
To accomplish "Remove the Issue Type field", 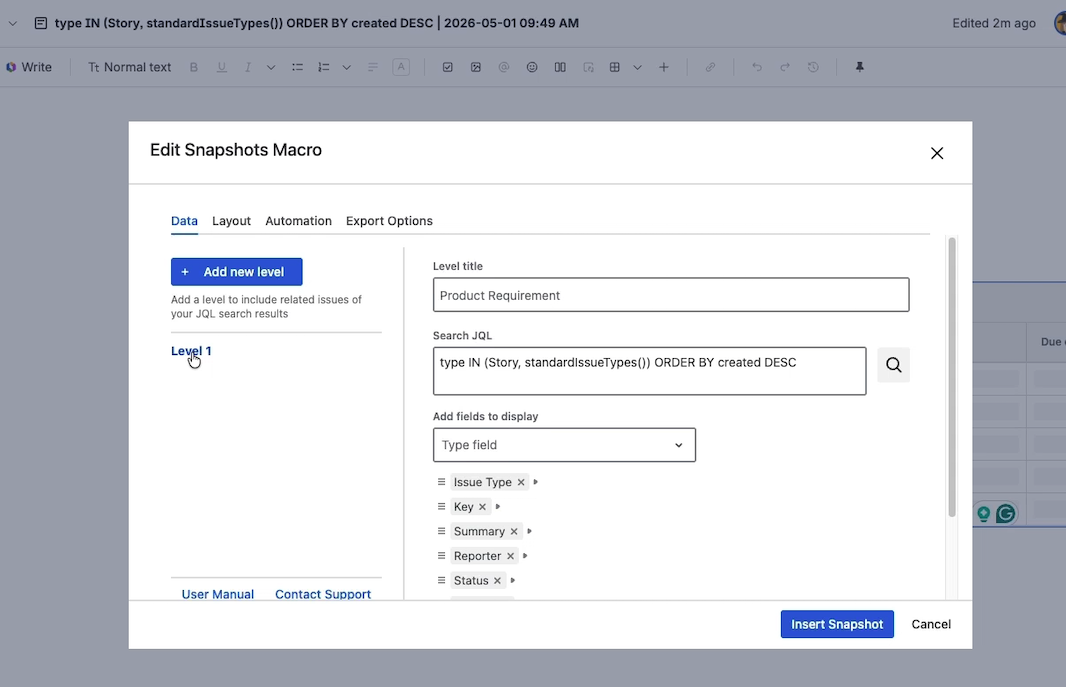I will point(521,482).
